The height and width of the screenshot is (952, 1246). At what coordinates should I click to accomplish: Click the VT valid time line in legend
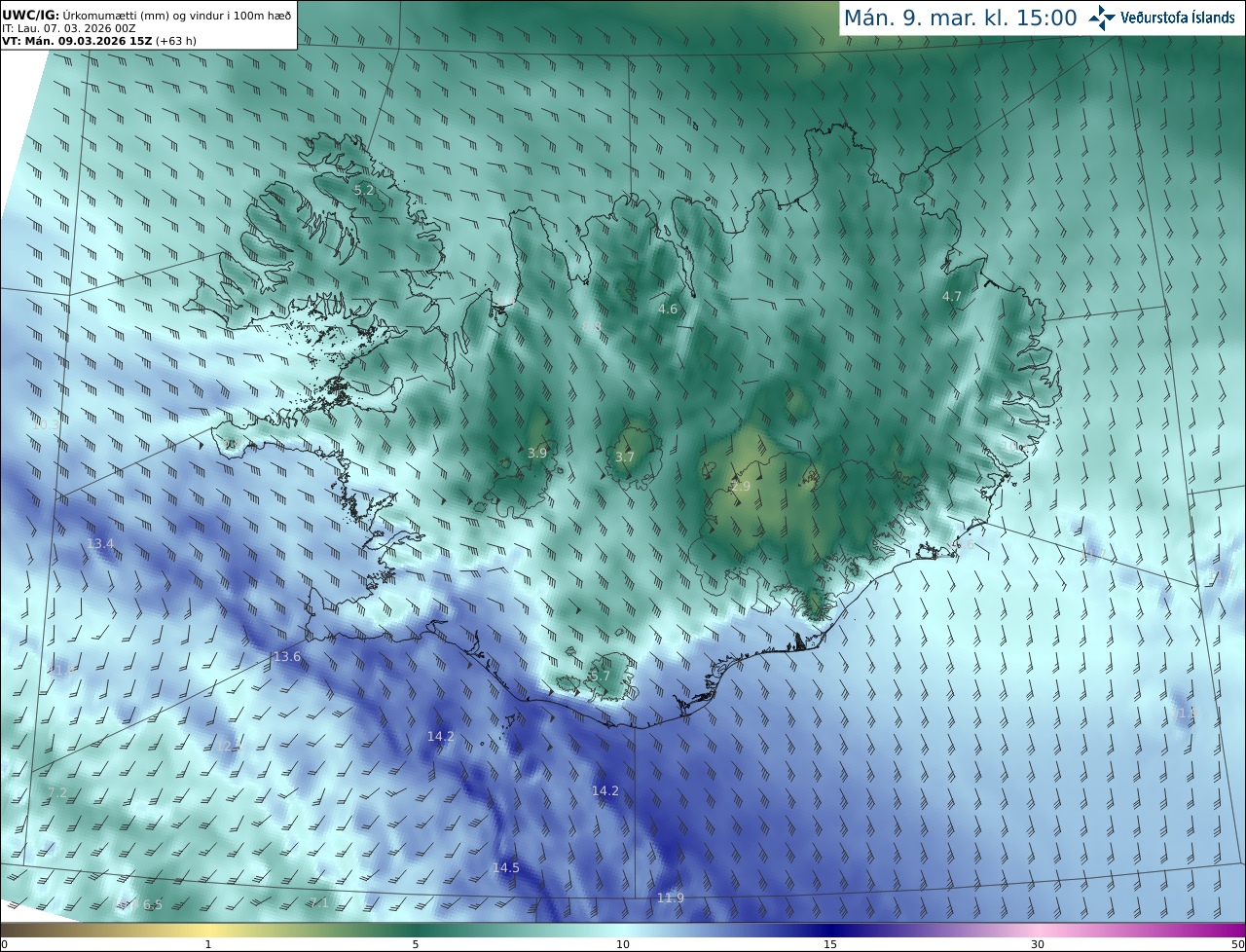coord(99,41)
